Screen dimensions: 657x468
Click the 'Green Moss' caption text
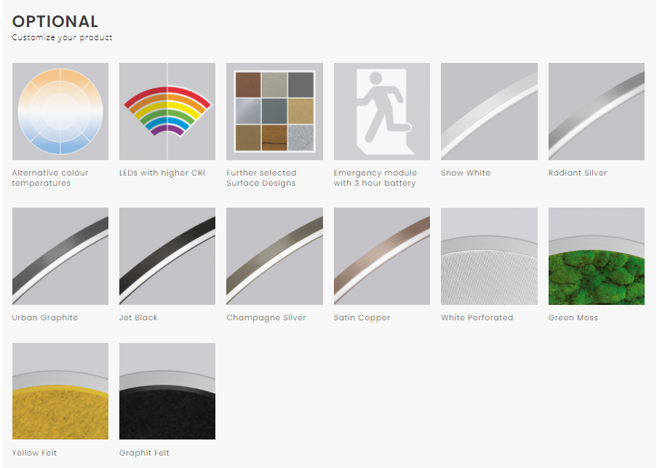[x=573, y=318]
